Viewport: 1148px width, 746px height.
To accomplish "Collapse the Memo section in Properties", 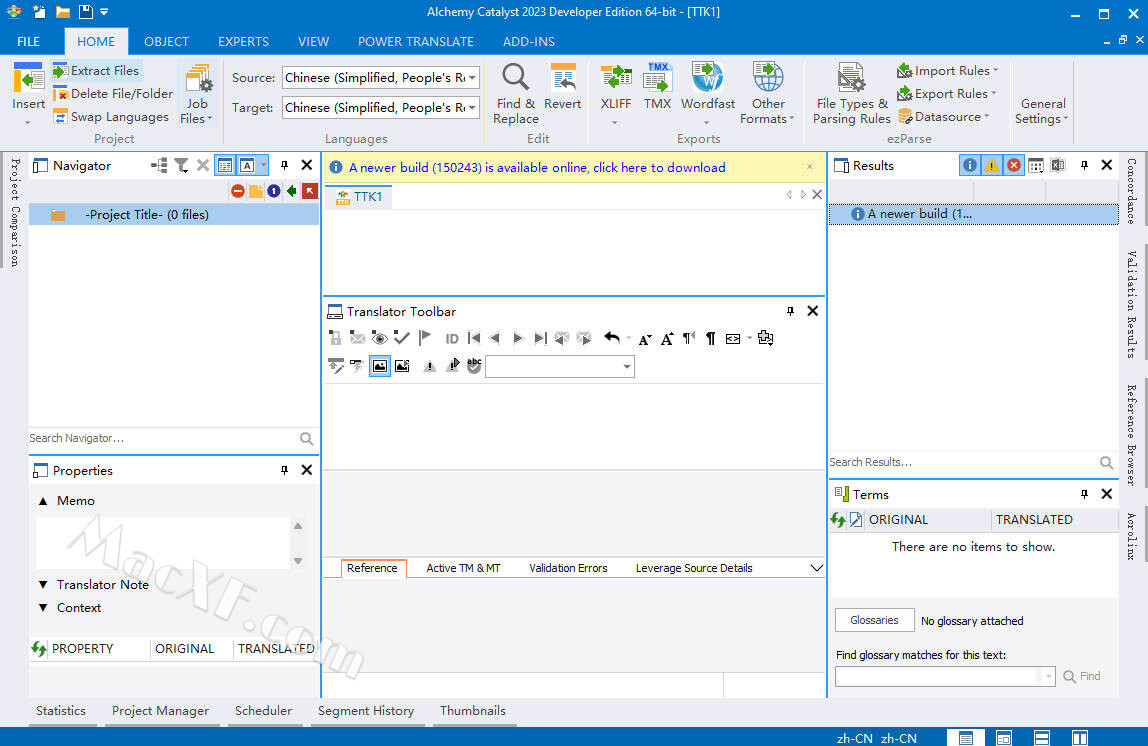I will coord(43,501).
